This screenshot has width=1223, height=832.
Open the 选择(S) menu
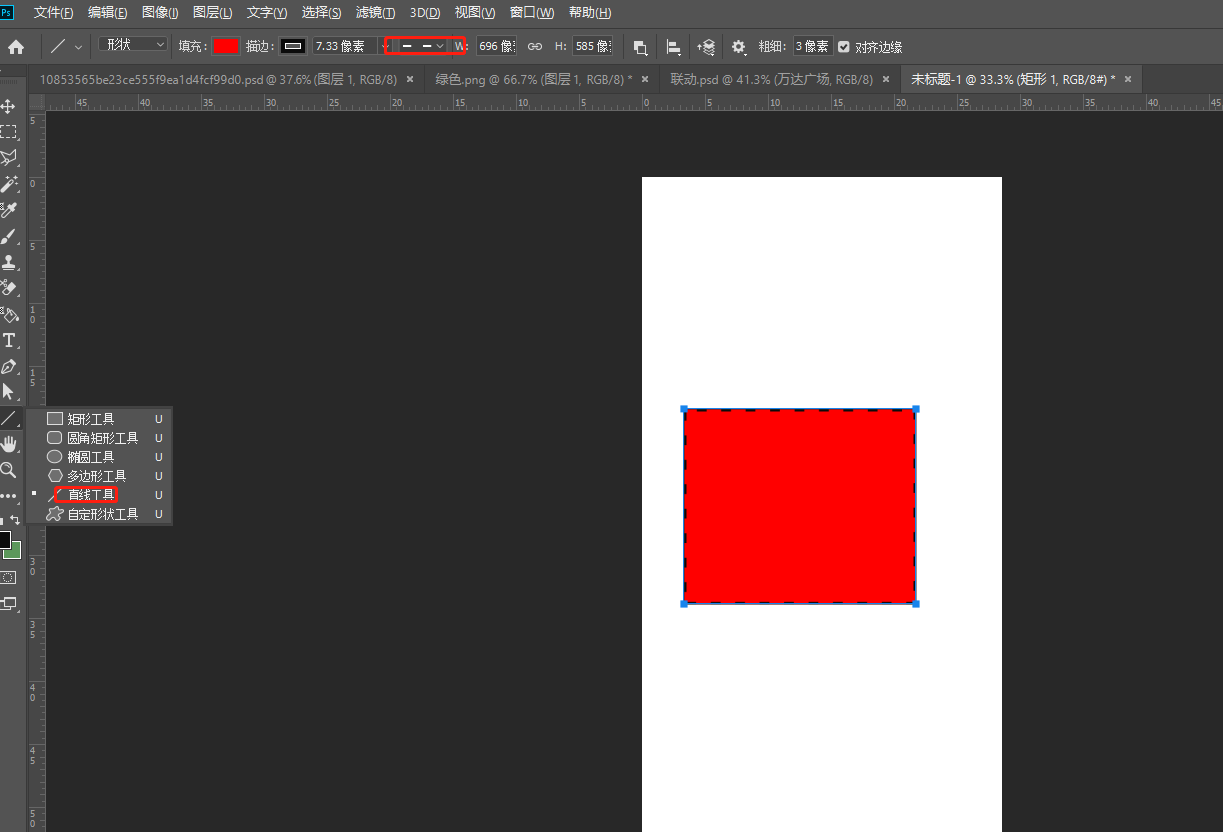click(321, 13)
